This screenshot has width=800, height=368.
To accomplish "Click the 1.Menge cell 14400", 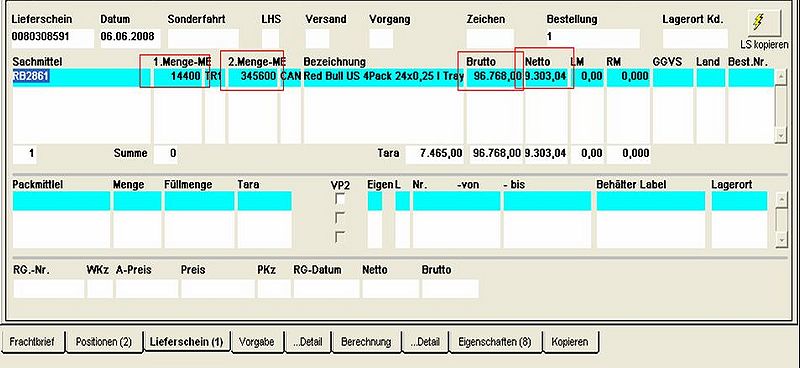I will click(178, 77).
